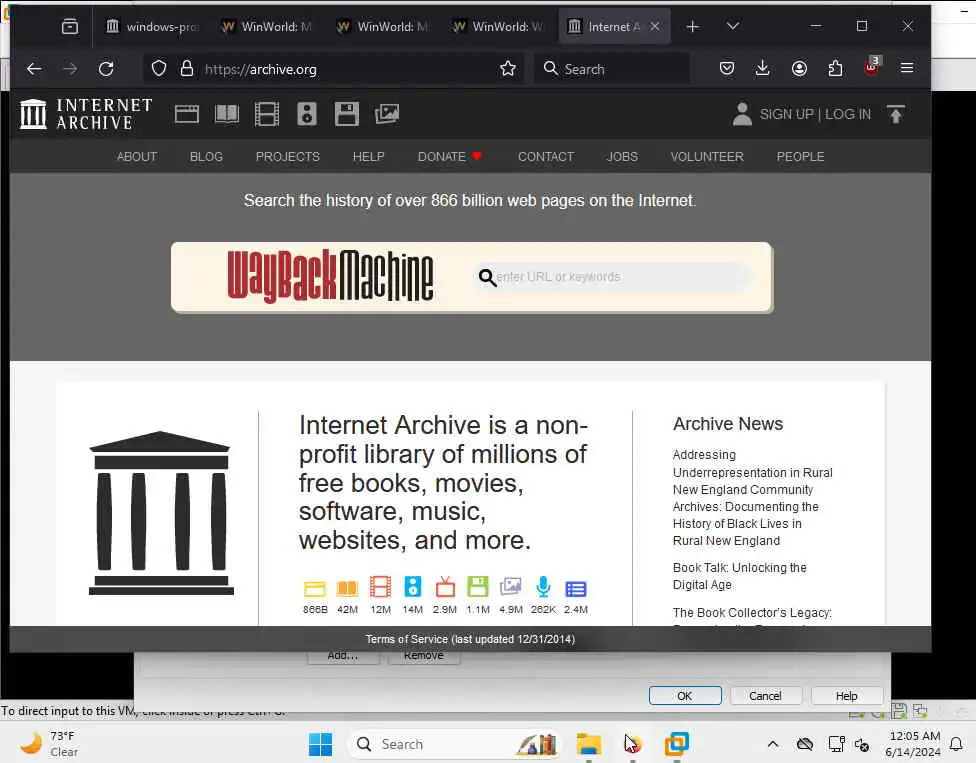Open the tracking protection shield icon
Image resolution: width=976 pixels, height=763 pixels.
pos(159,68)
